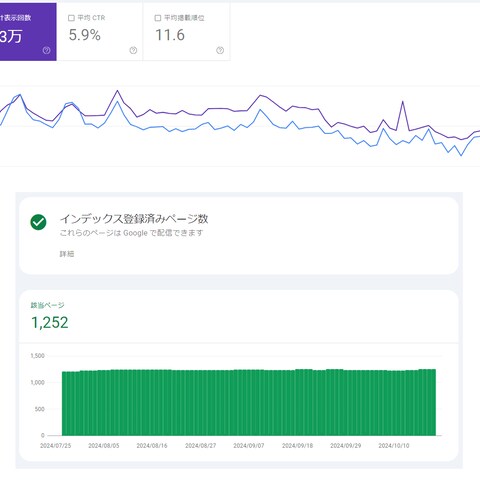Click the 該当ページ label

click(x=48, y=305)
